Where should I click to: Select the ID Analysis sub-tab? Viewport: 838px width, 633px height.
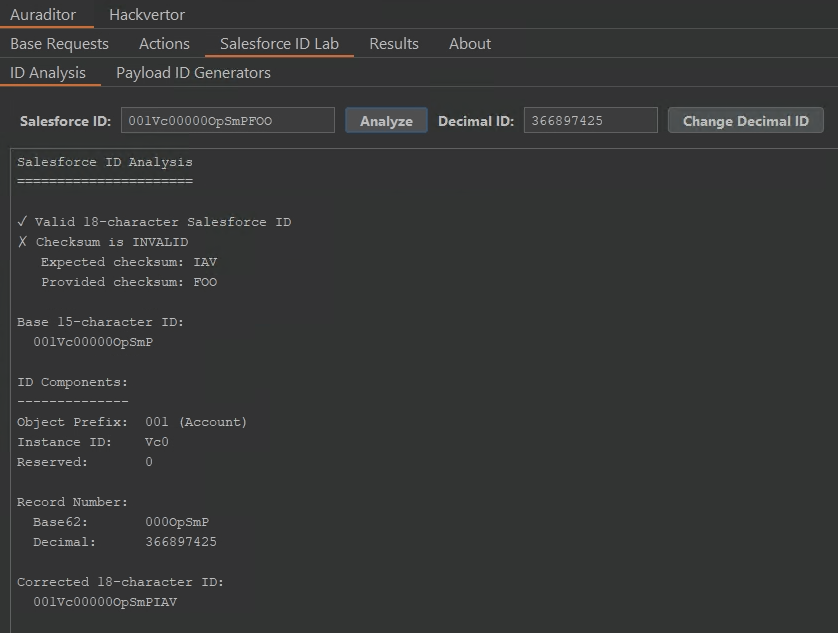click(x=48, y=72)
